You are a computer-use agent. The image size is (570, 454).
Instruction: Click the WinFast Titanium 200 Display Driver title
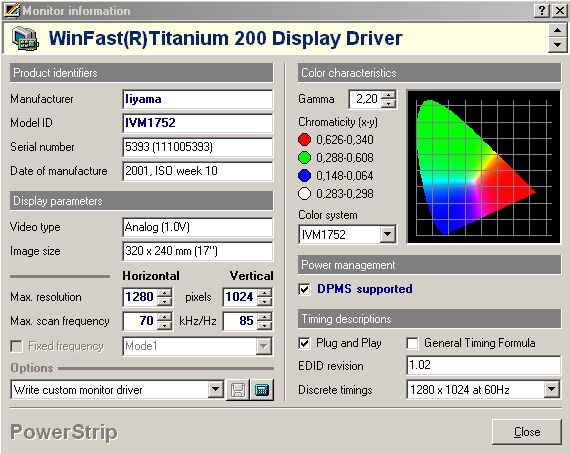(x=225, y=38)
